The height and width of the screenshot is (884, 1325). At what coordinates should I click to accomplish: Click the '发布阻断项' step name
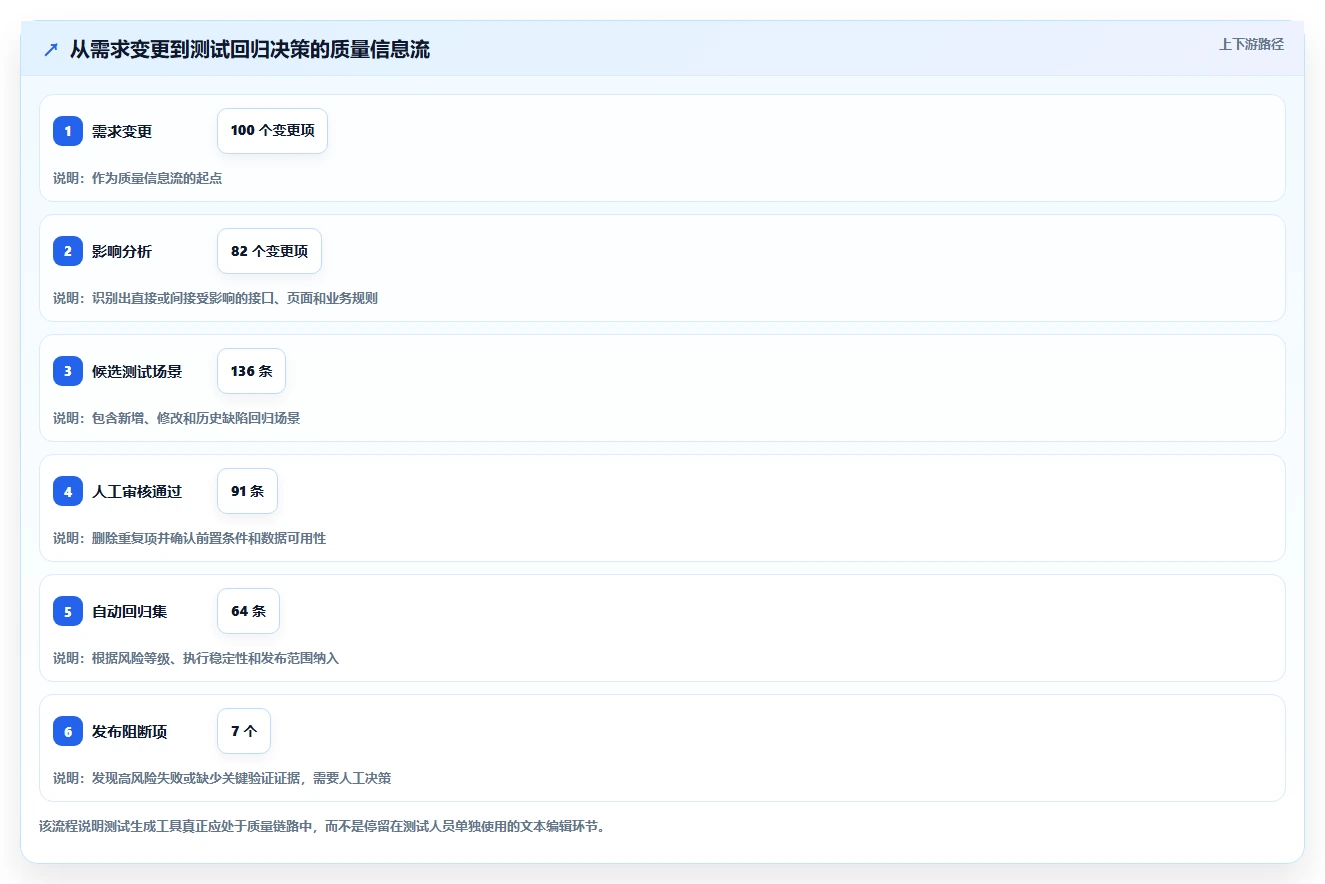(130, 731)
